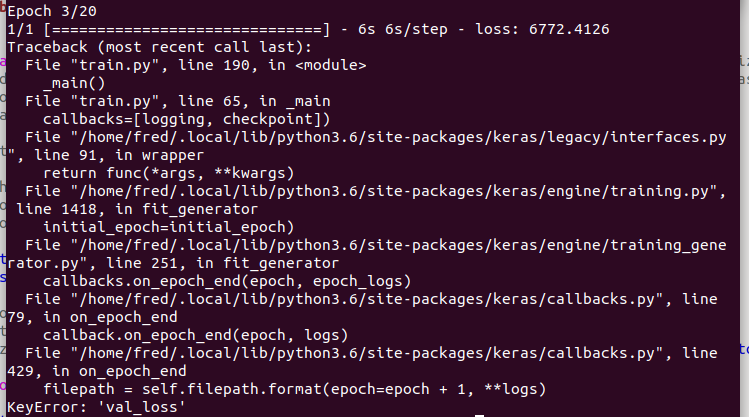This screenshot has width=749, height=417.
Task: Click the first keras/callbacks.py file path
Action: pyautogui.click(x=367, y=299)
